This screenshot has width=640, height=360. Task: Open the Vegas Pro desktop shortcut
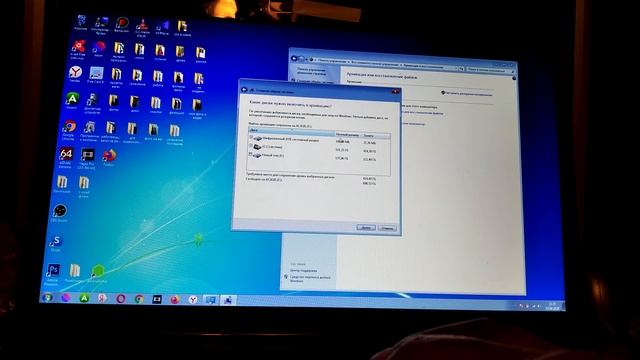[x=87, y=158]
